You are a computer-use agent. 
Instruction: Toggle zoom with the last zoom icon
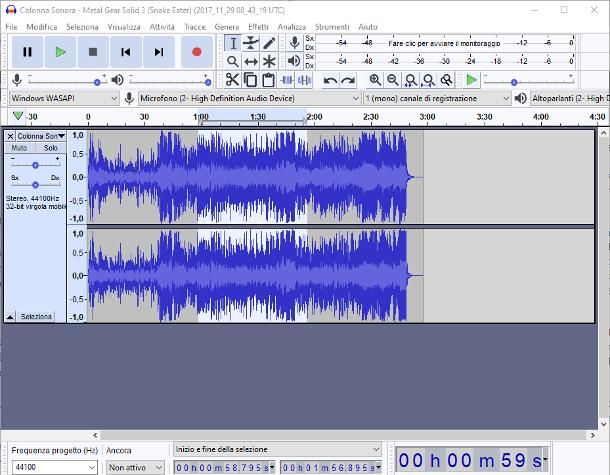coord(447,80)
